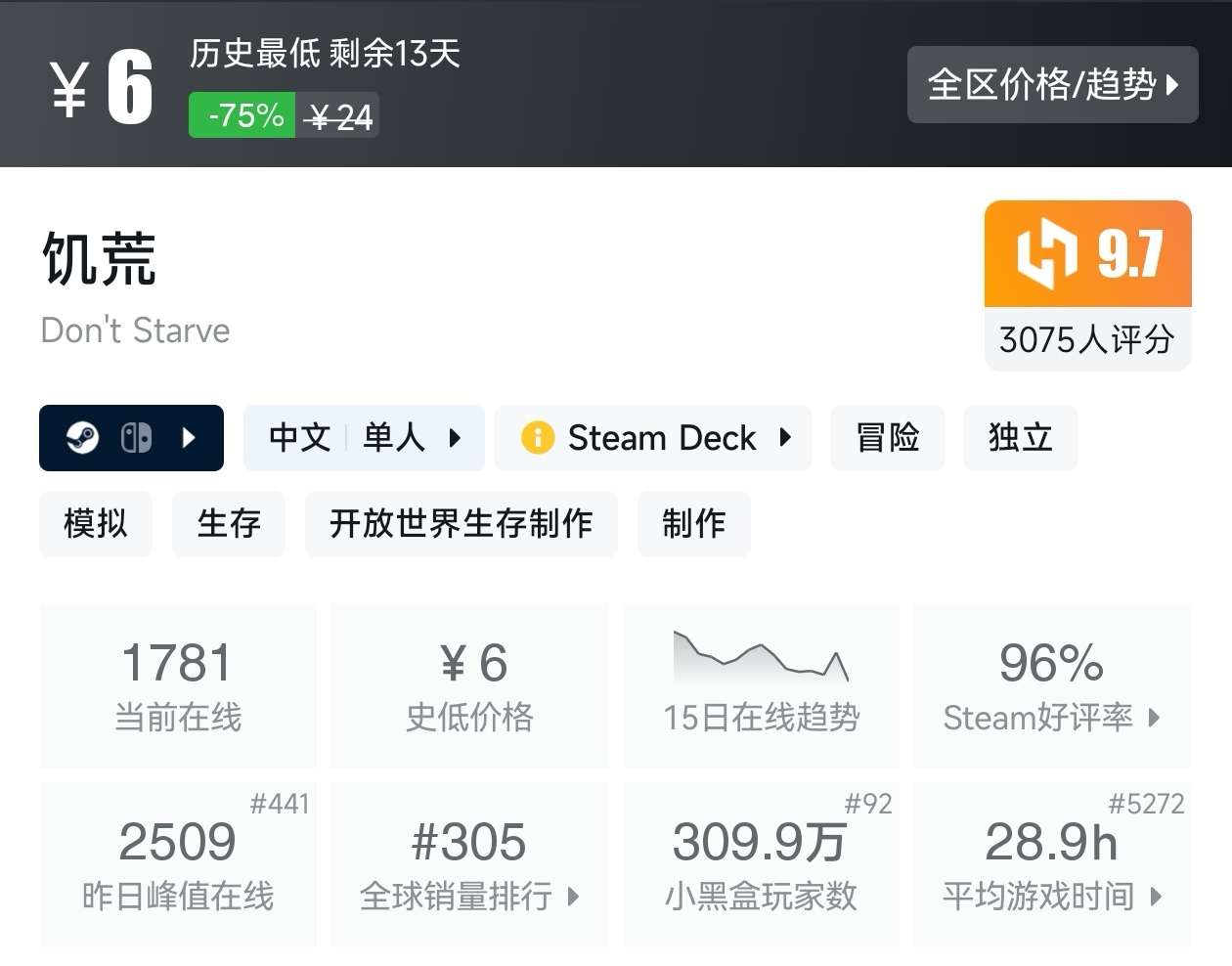Select the 冒险 genre tag
Screen dimensions: 1232x966
click(888, 438)
